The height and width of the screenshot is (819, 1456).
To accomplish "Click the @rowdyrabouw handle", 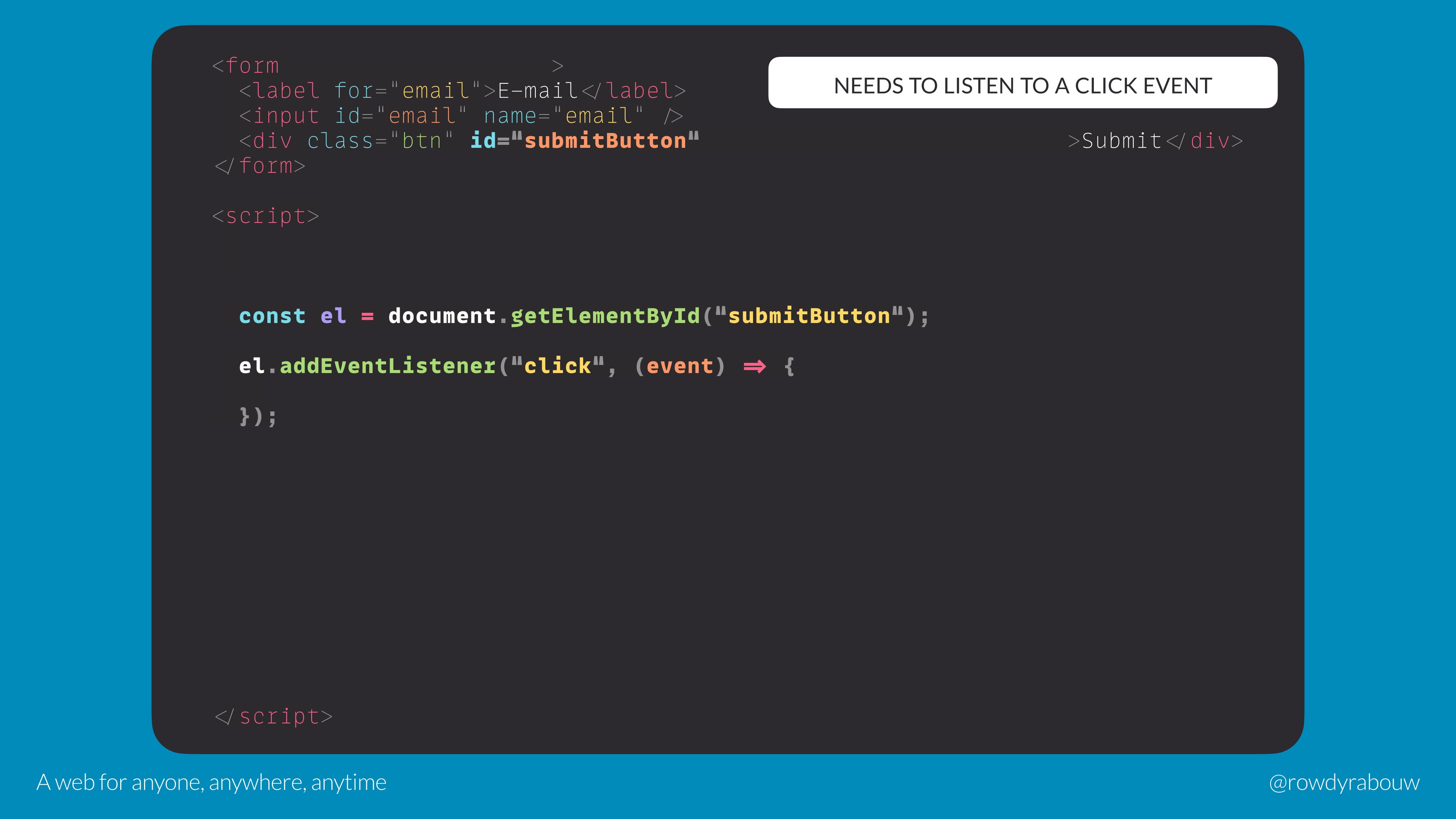I will click(x=1343, y=782).
